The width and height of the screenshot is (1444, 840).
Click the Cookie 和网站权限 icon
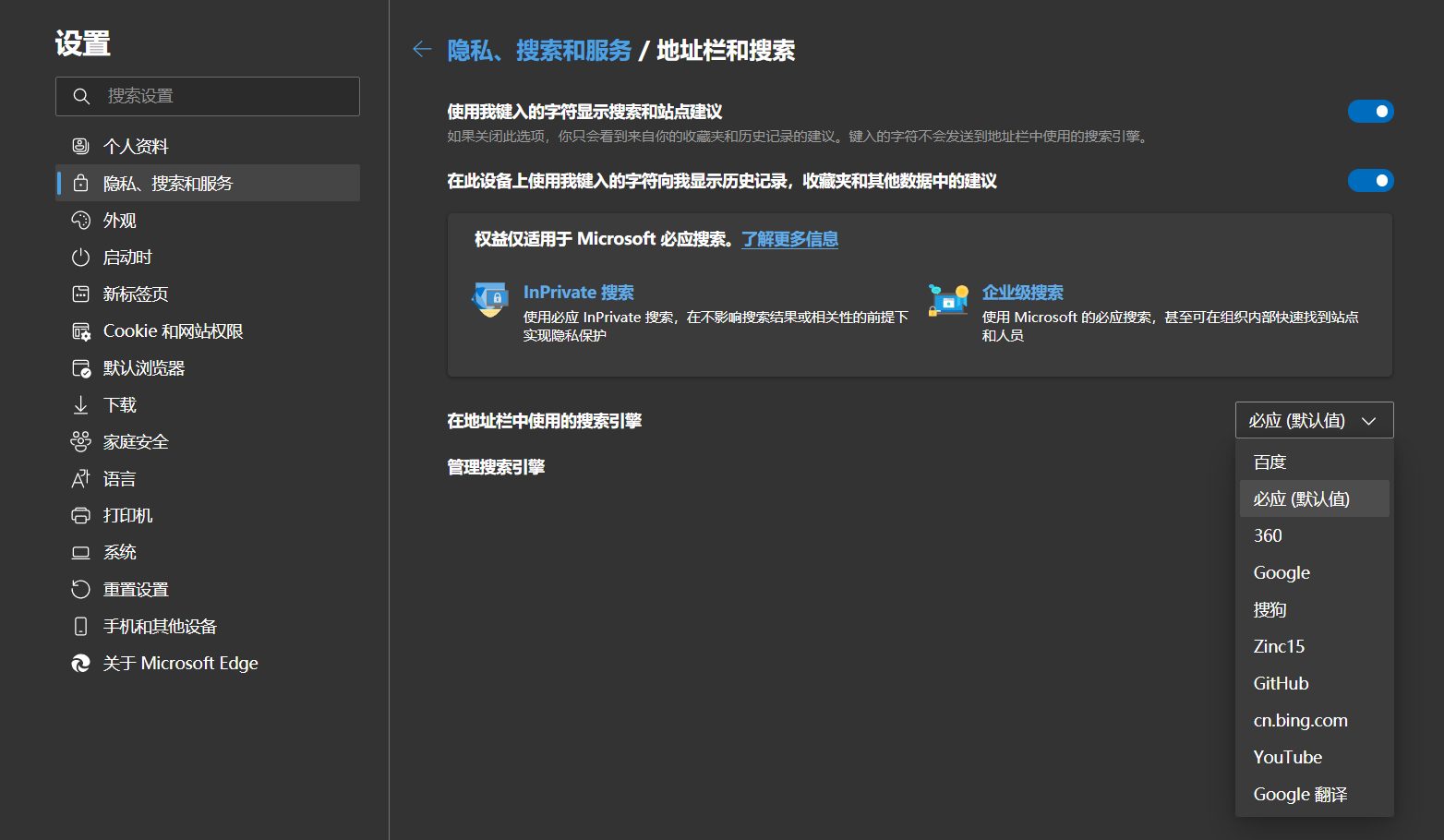pos(81,330)
